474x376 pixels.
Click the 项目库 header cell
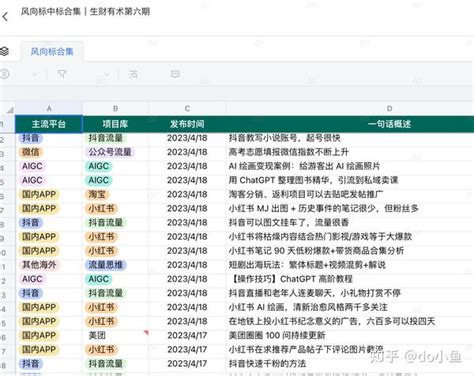(115, 124)
